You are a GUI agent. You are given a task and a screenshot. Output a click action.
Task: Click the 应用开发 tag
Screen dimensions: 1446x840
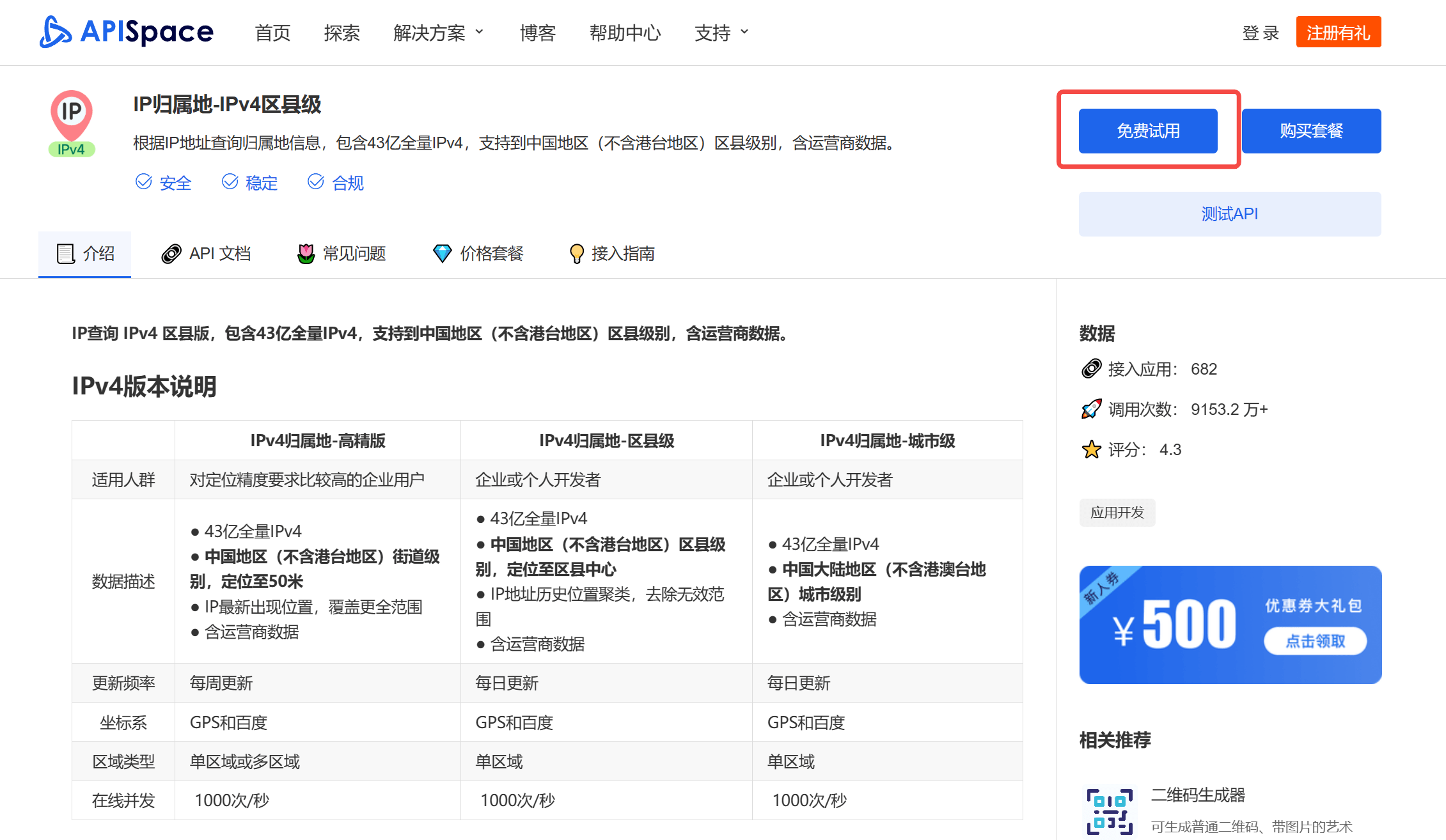click(1117, 513)
